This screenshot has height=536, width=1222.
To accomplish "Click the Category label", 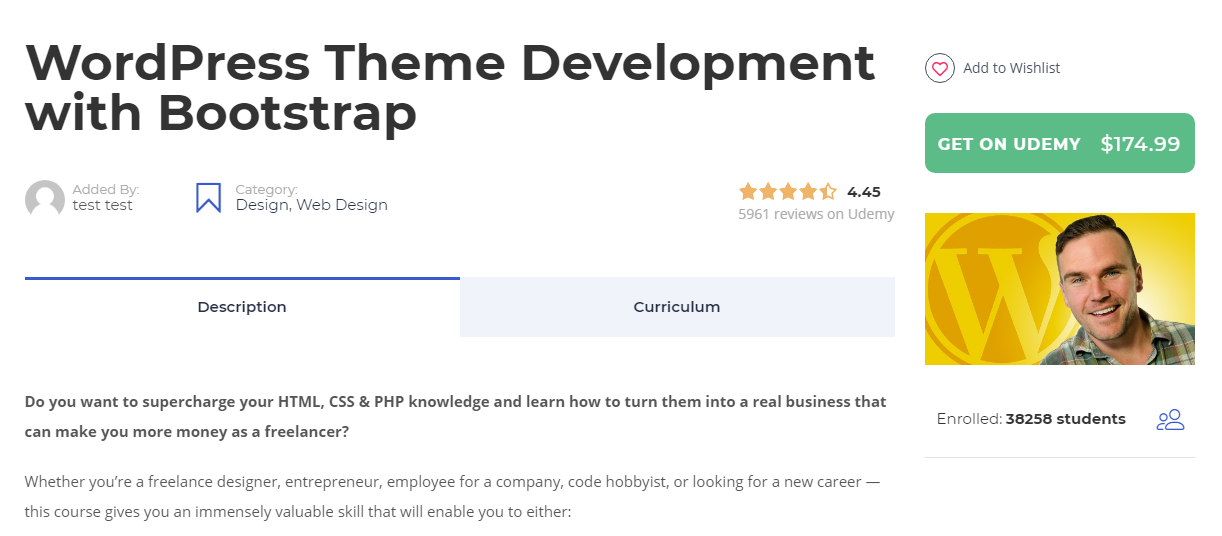I will tap(266, 189).
